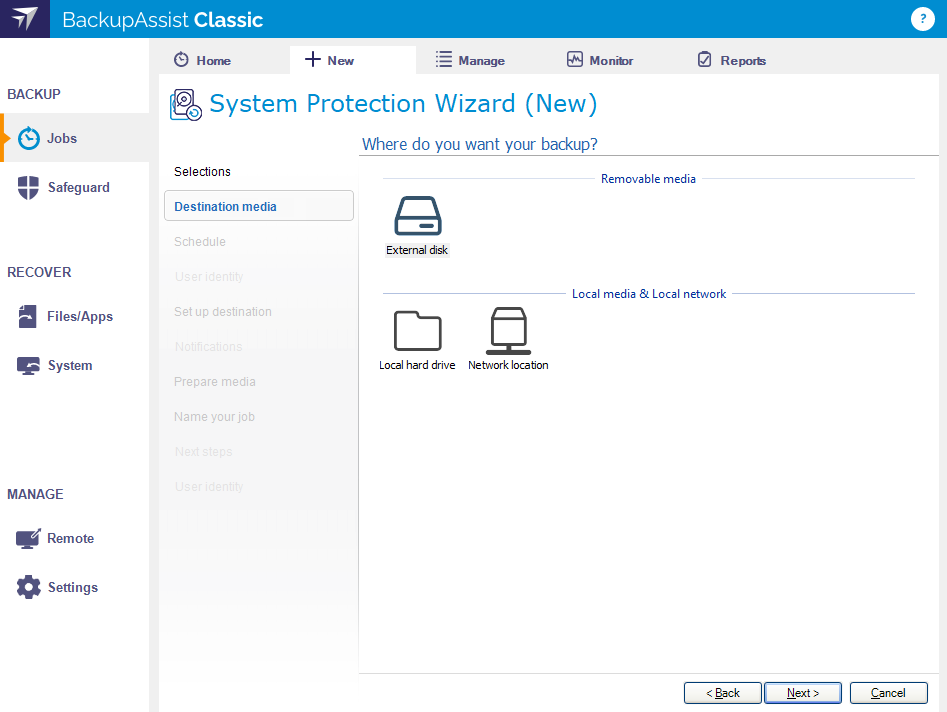Viewport: 947px width, 712px height.
Task: Click the System recover monitor icon
Action: tap(28, 365)
